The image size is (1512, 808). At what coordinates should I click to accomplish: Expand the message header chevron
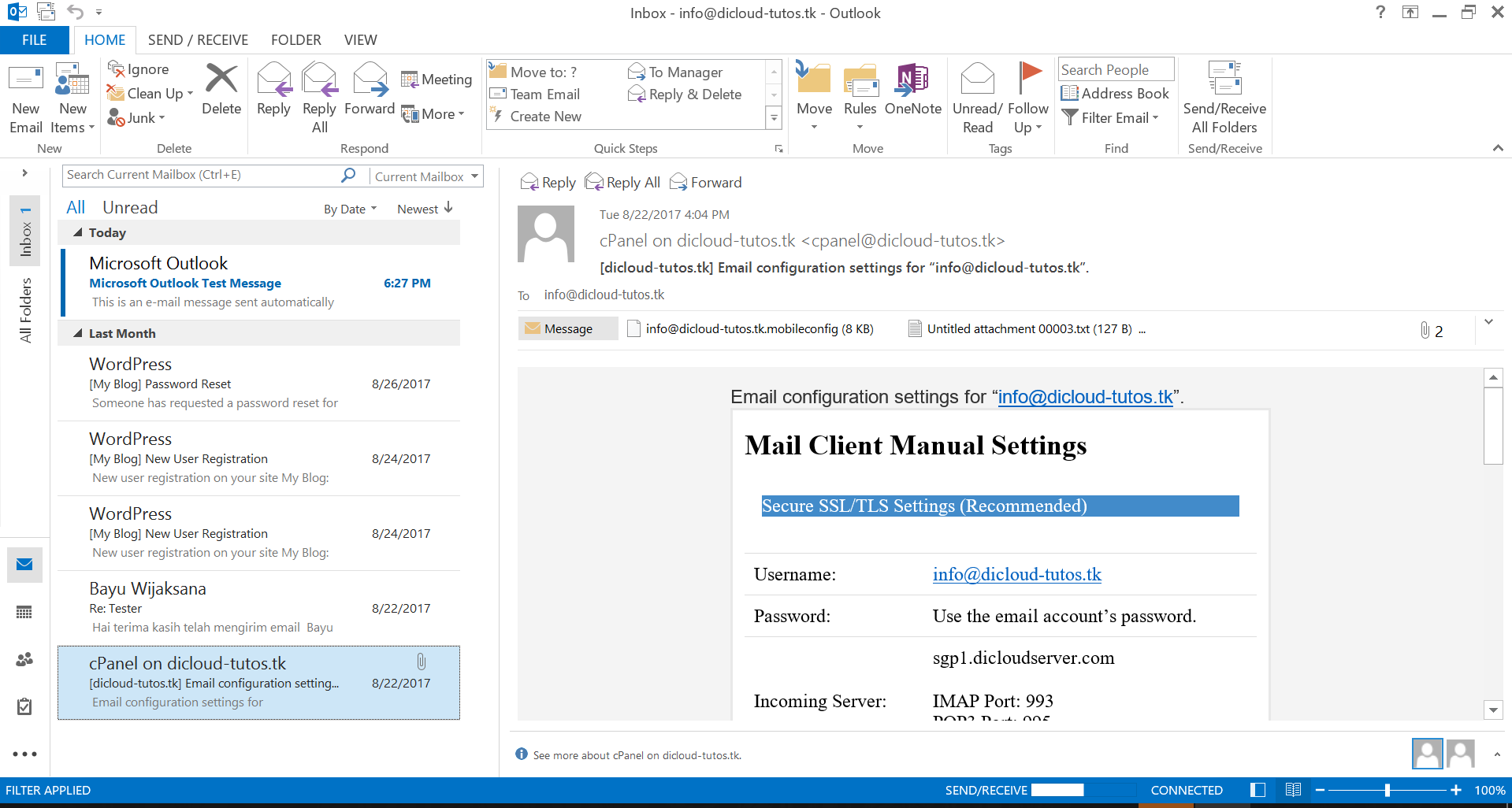point(1488,321)
